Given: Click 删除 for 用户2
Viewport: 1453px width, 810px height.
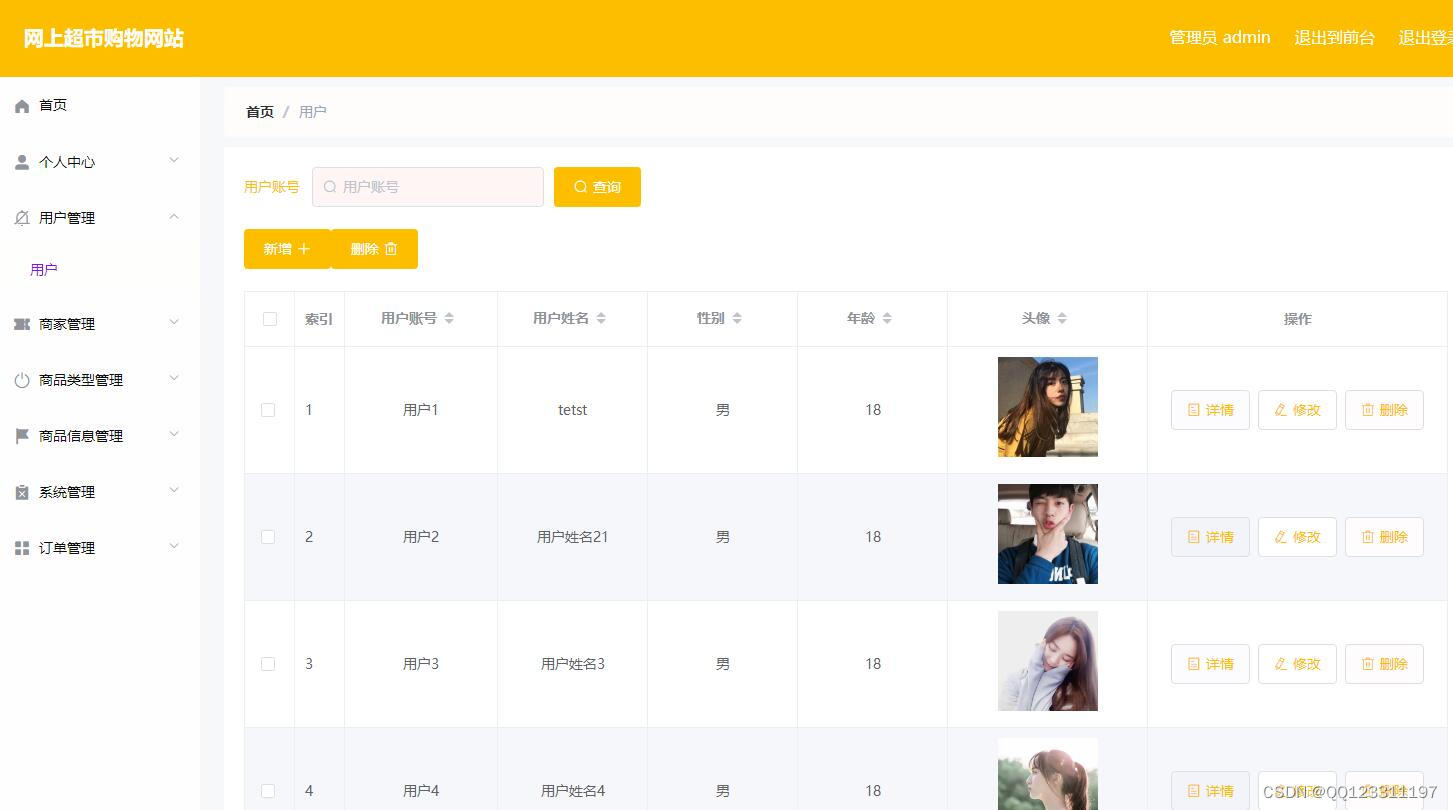Looking at the screenshot, I should pos(1384,537).
